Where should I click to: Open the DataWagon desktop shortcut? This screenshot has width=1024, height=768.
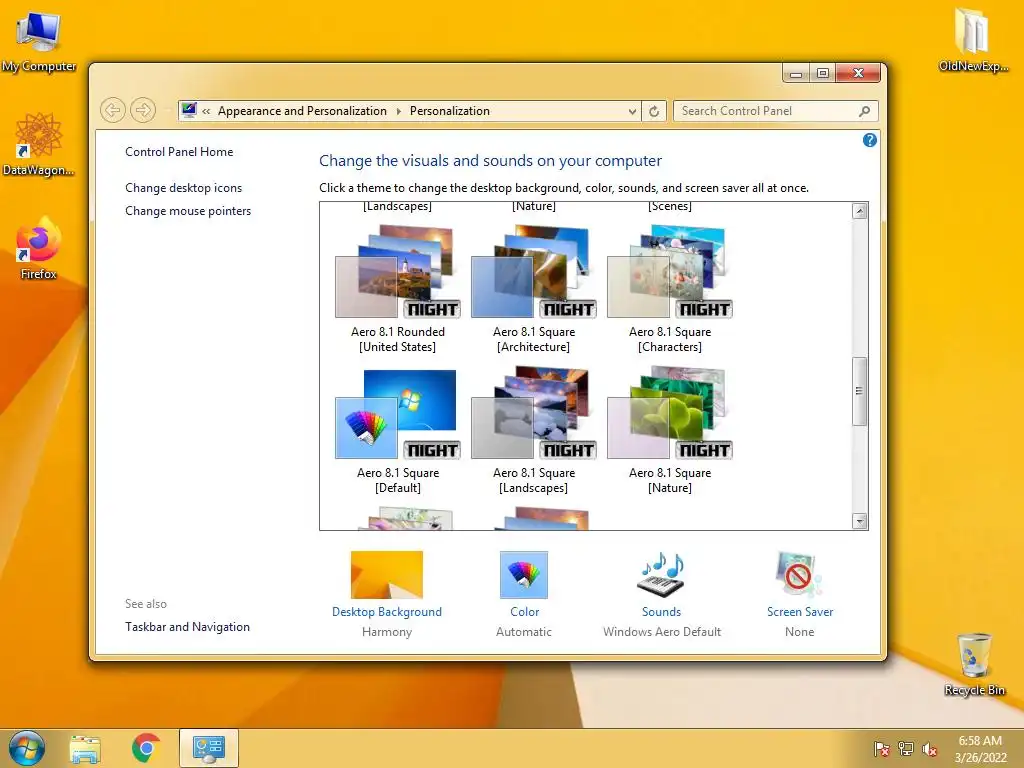[39, 144]
